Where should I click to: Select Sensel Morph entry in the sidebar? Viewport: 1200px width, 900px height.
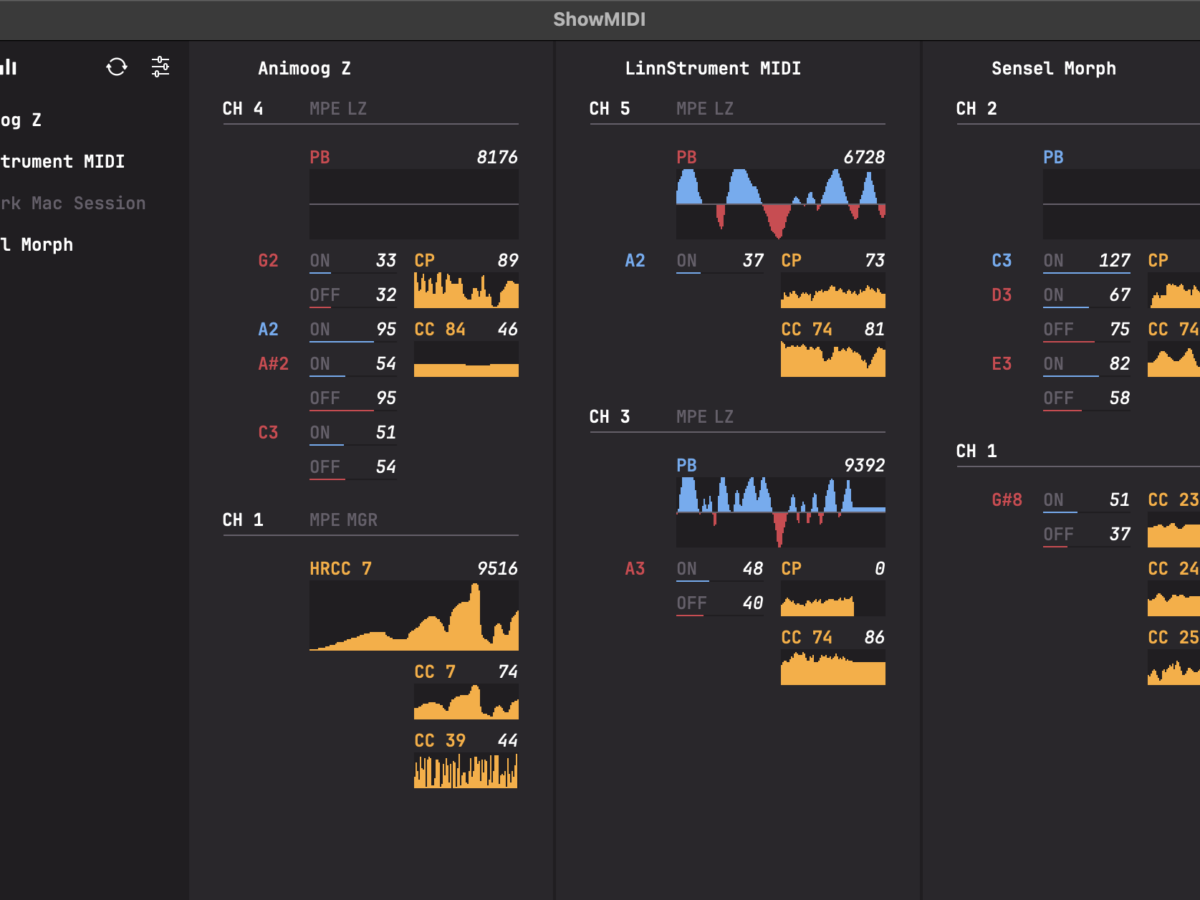36,245
